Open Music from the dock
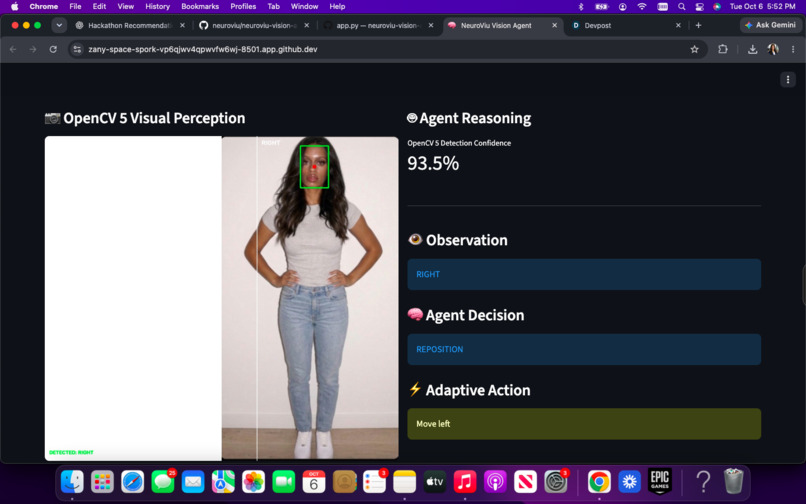 (465, 482)
